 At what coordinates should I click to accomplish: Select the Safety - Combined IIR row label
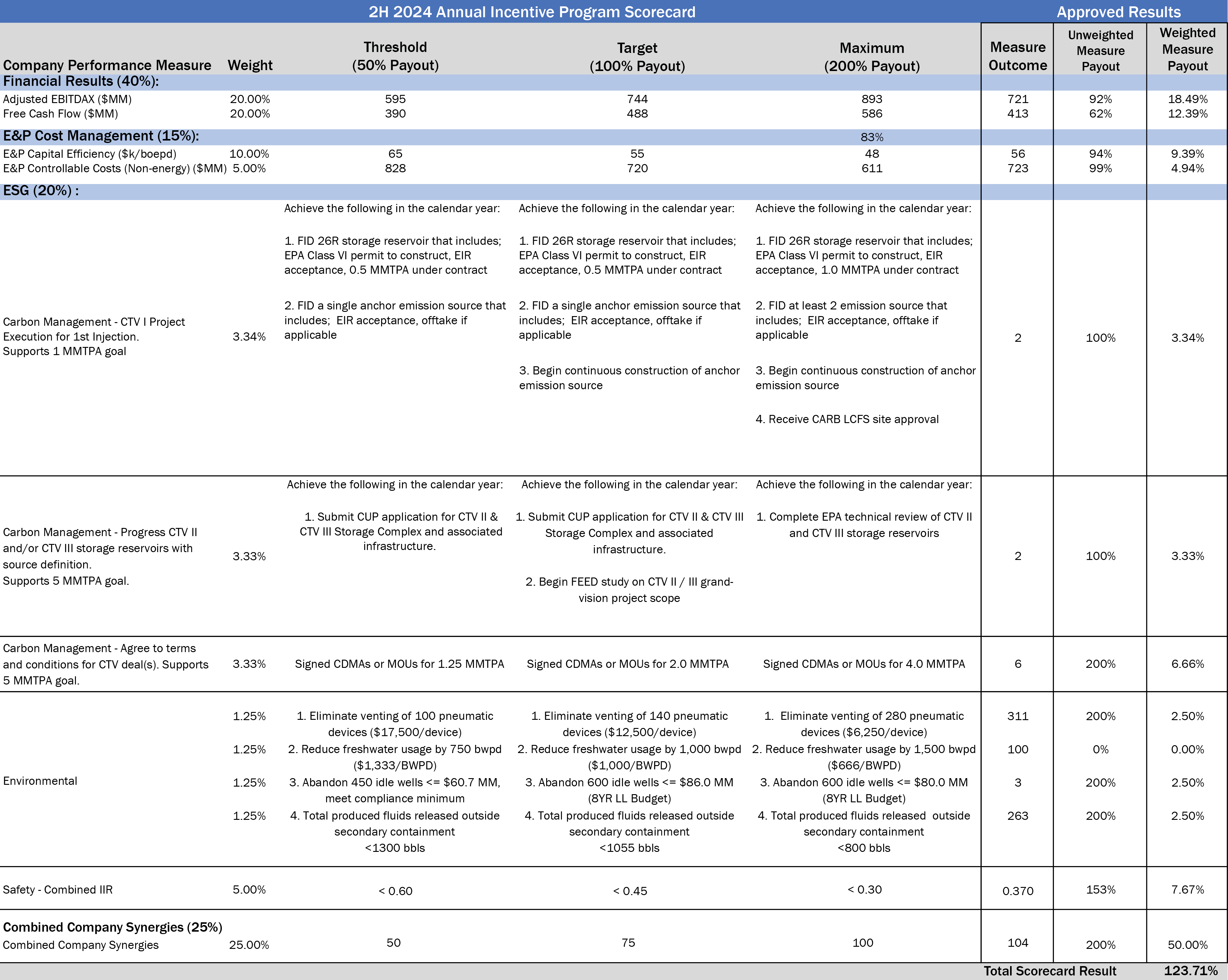pyautogui.click(x=58, y=889)
